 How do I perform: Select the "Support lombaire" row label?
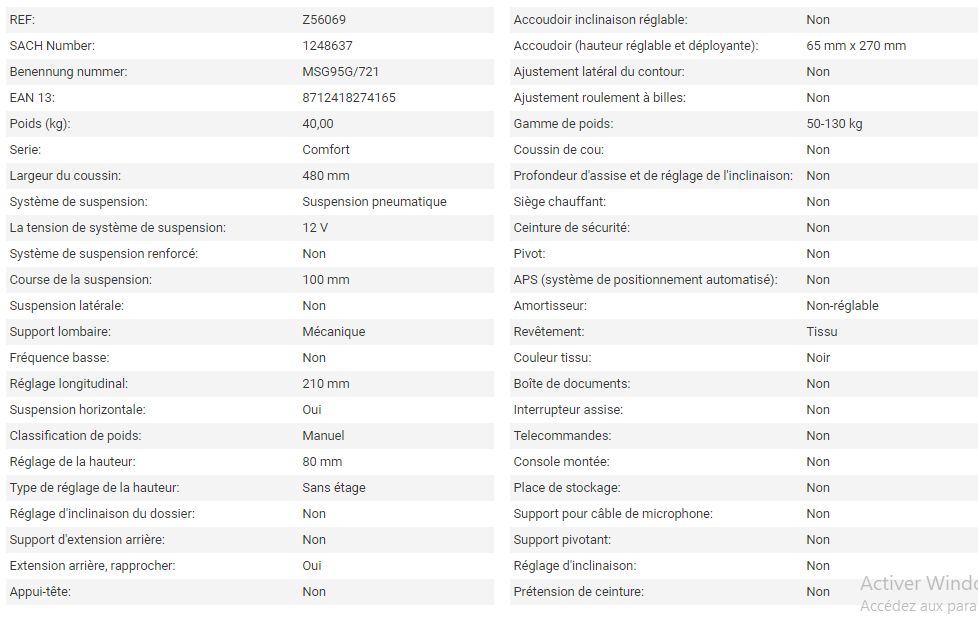(x=60, y=332)
